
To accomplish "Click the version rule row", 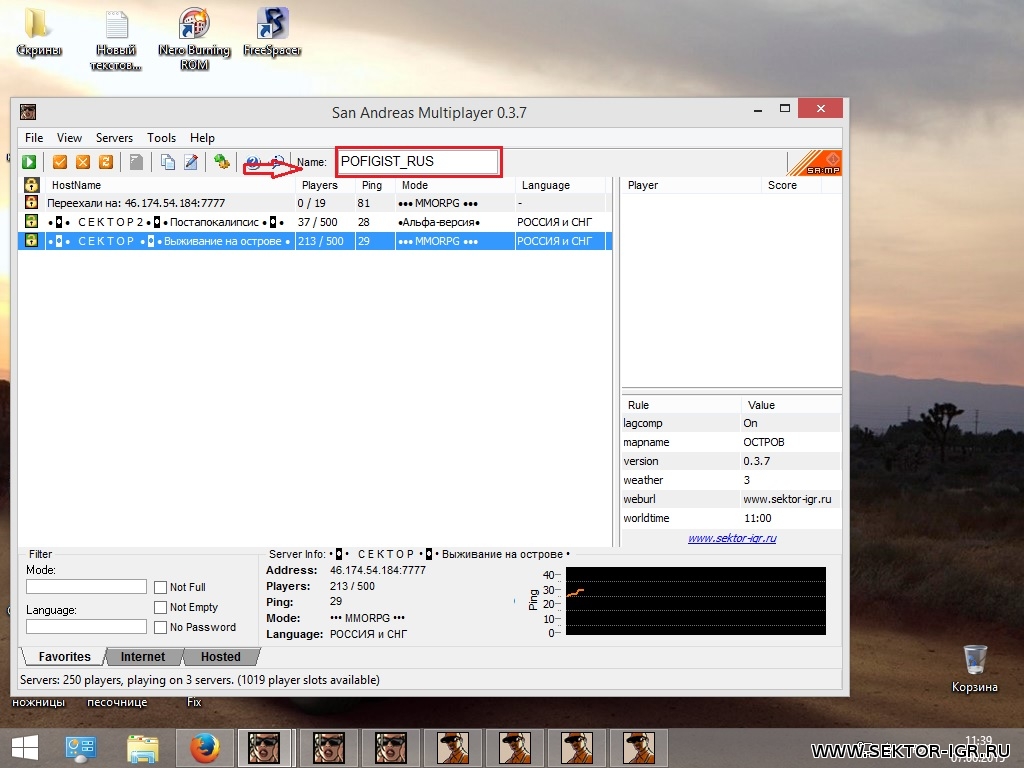I will (x=731, y=461).
